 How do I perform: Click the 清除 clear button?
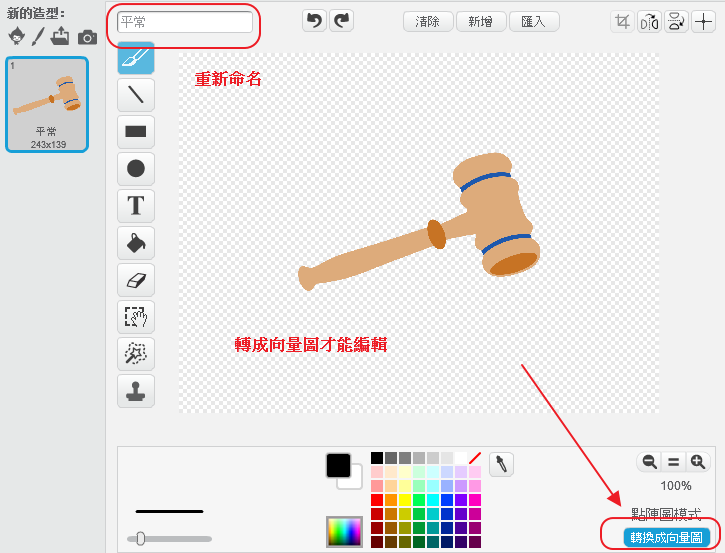point(428,21)
